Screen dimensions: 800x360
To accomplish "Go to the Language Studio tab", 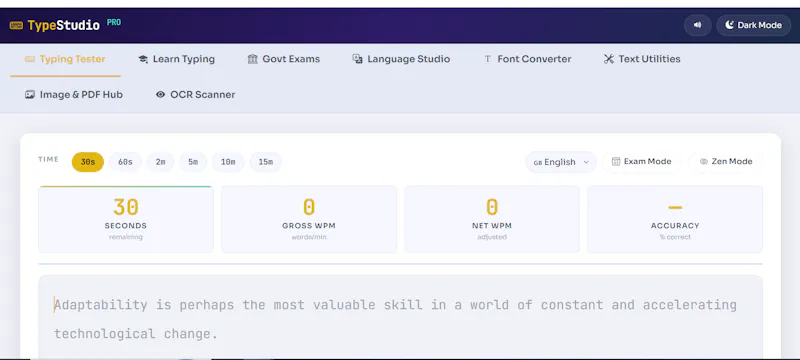I will [402, 59].
